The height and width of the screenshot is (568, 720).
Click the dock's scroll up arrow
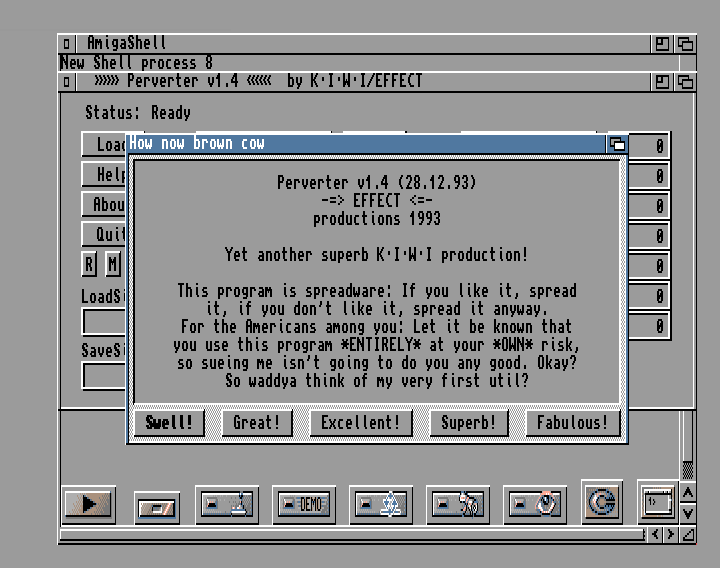(687, 493)
